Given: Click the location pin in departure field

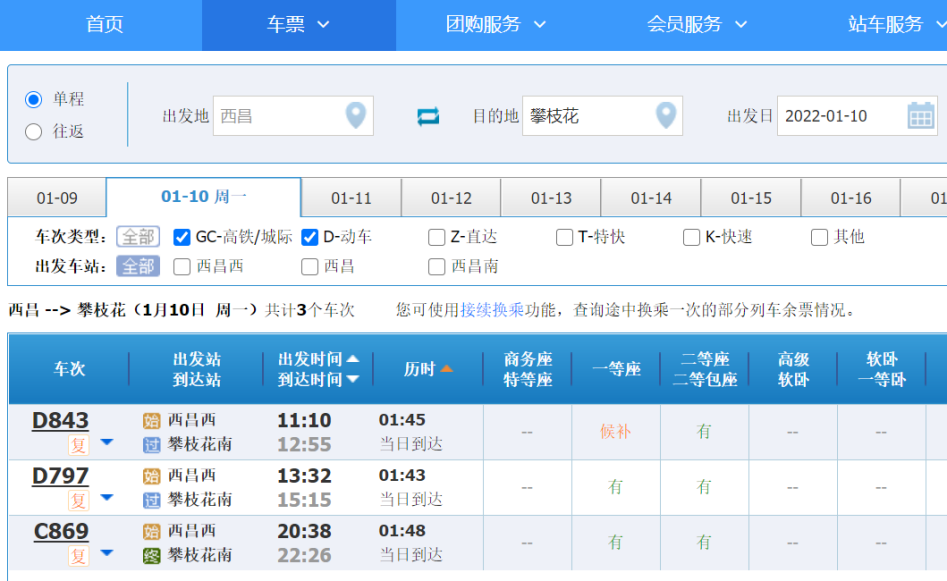Looking at the screenshot, I should coord(355,116).
